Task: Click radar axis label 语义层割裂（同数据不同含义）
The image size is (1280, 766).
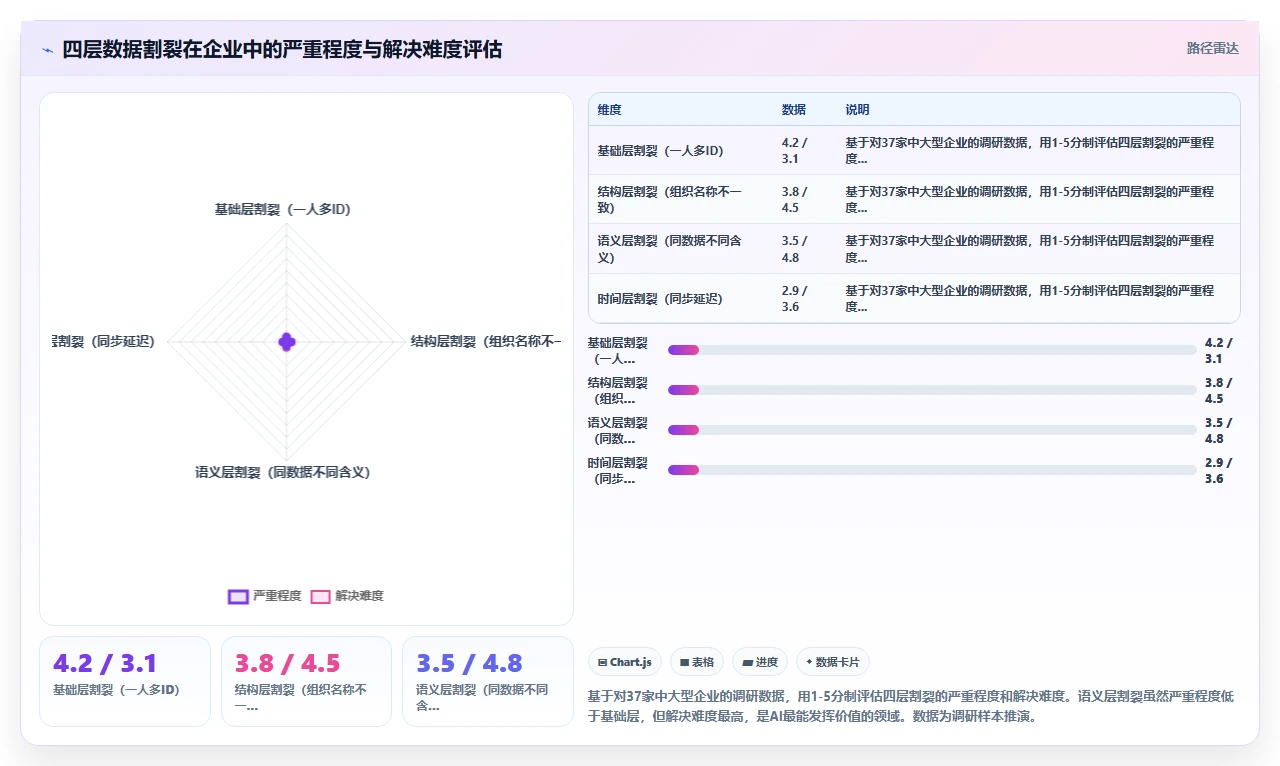Action: point(283,472)
